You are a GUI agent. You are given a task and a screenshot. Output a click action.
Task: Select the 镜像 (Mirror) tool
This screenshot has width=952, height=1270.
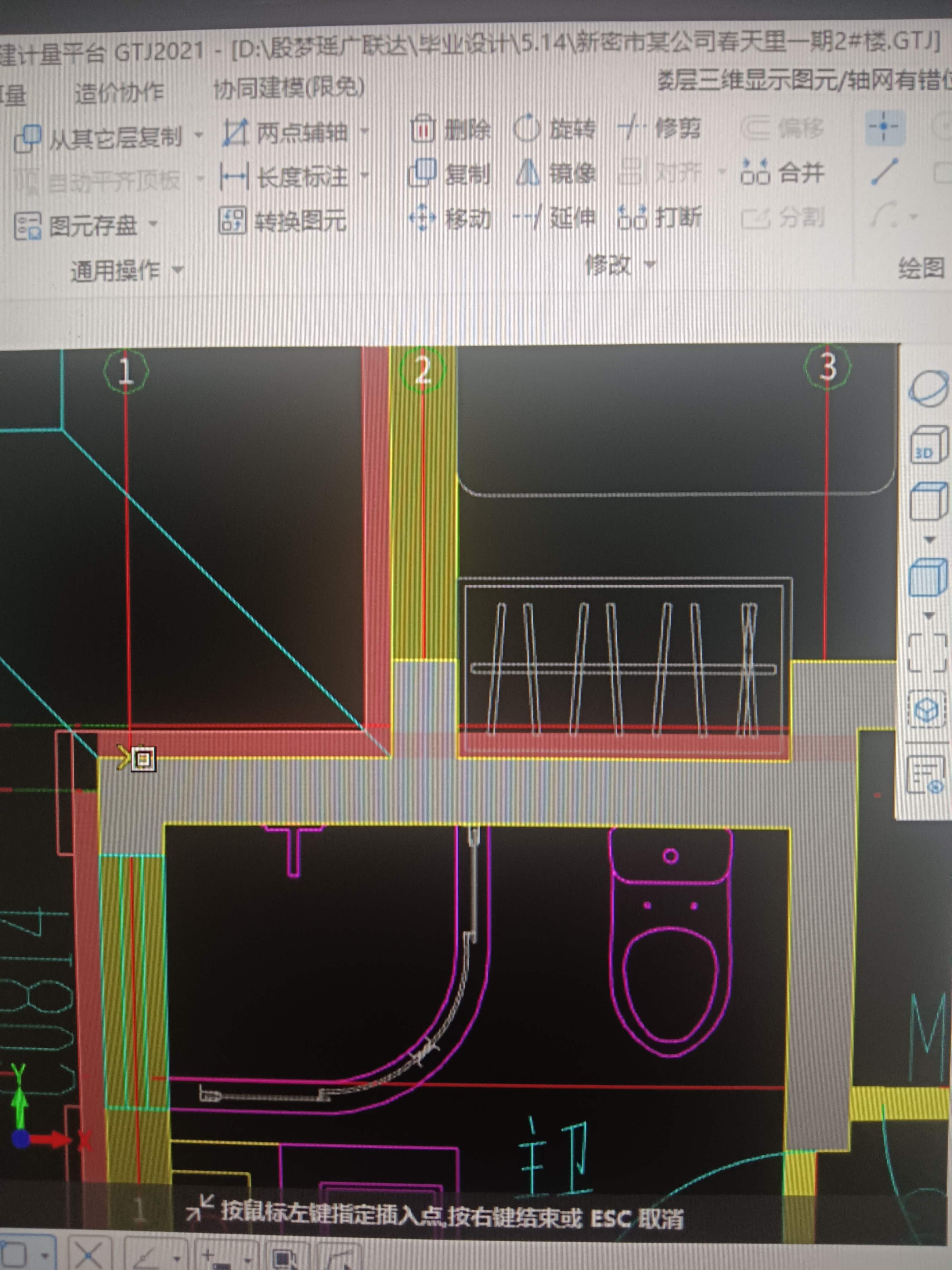point(555,172)
